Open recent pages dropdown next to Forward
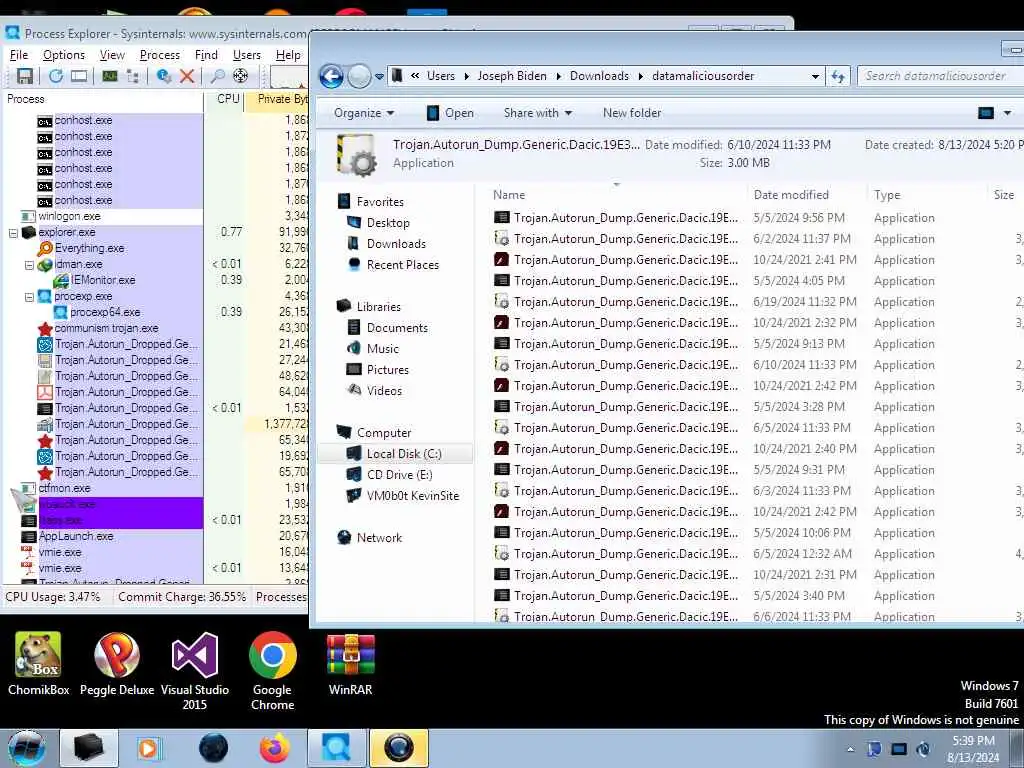Viewport: 1024px width, 768px height. point(379,77)
